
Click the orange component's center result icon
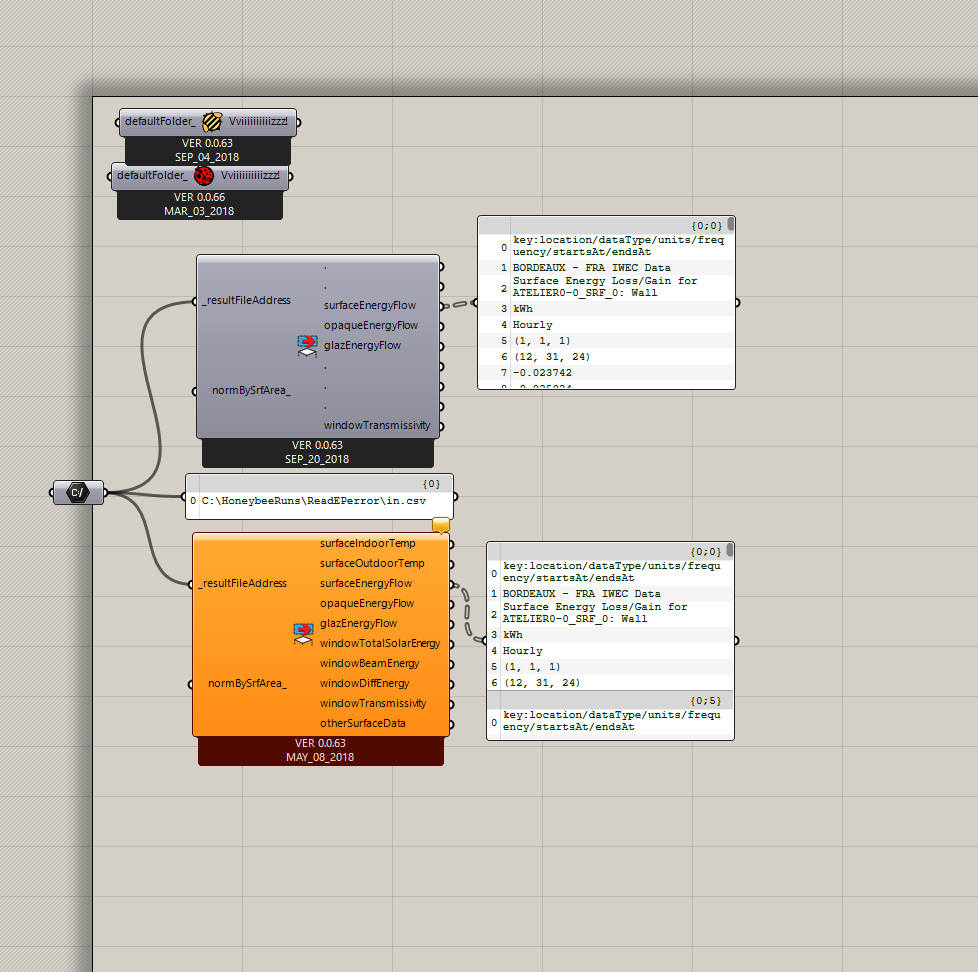click(x=304, y=634)
